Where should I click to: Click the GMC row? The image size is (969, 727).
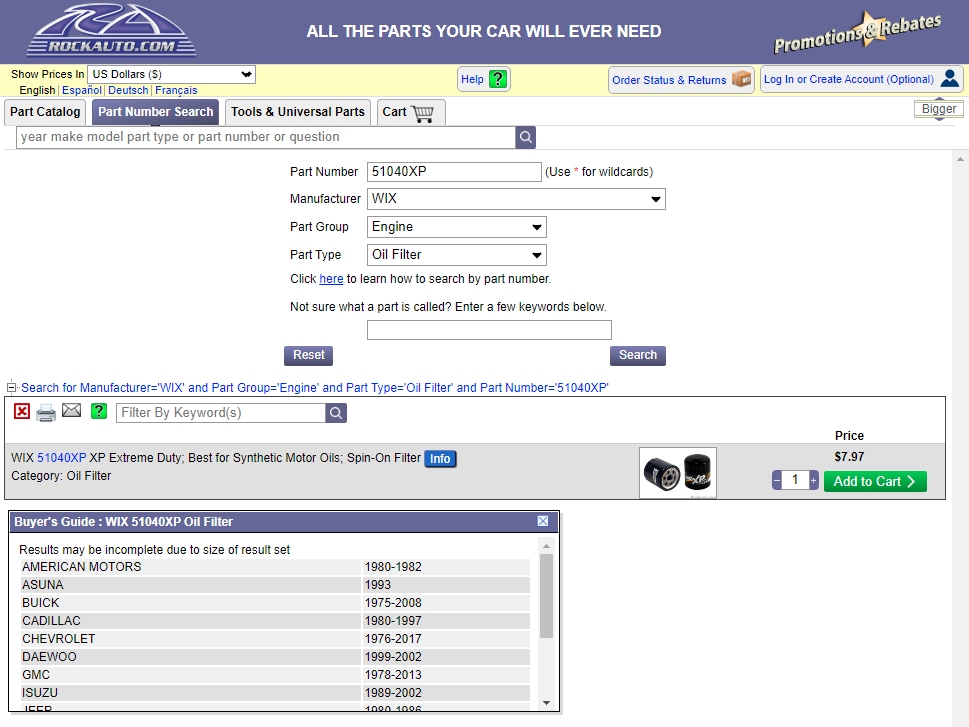click(275, 674)
